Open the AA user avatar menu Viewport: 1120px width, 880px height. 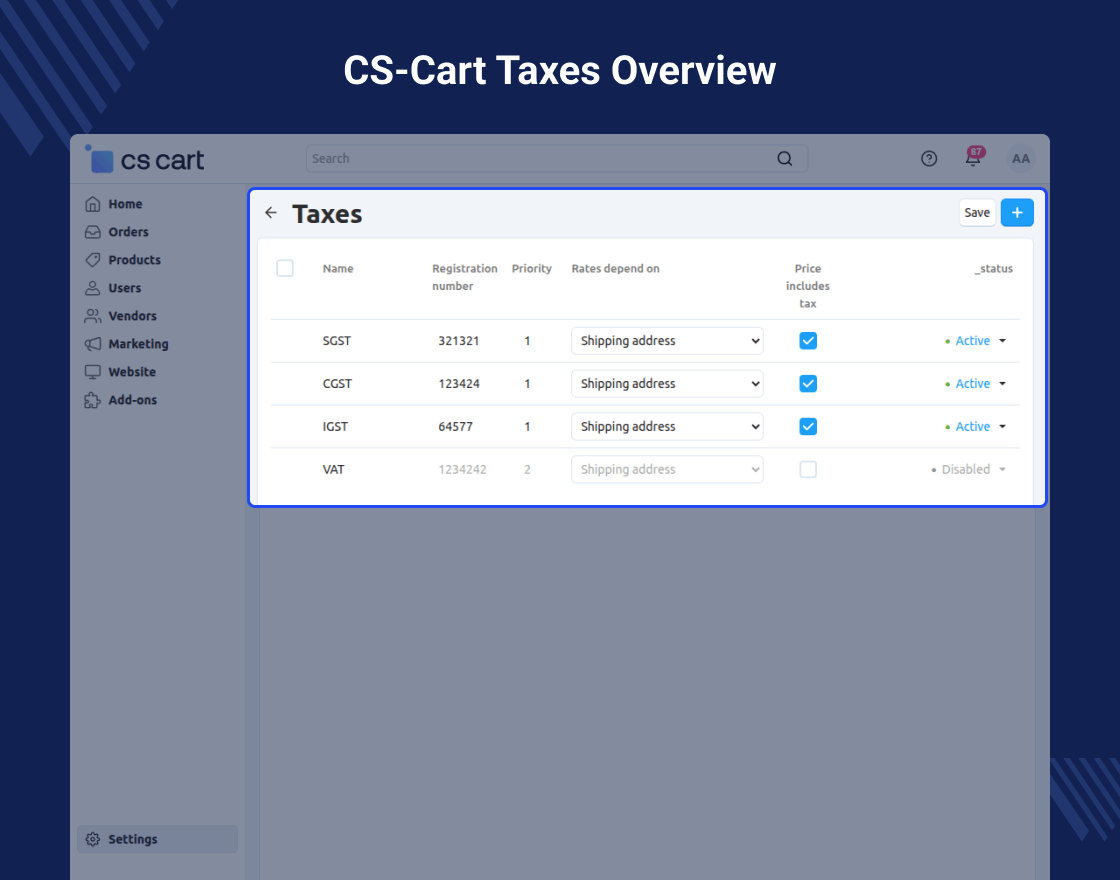[1021, 159]
